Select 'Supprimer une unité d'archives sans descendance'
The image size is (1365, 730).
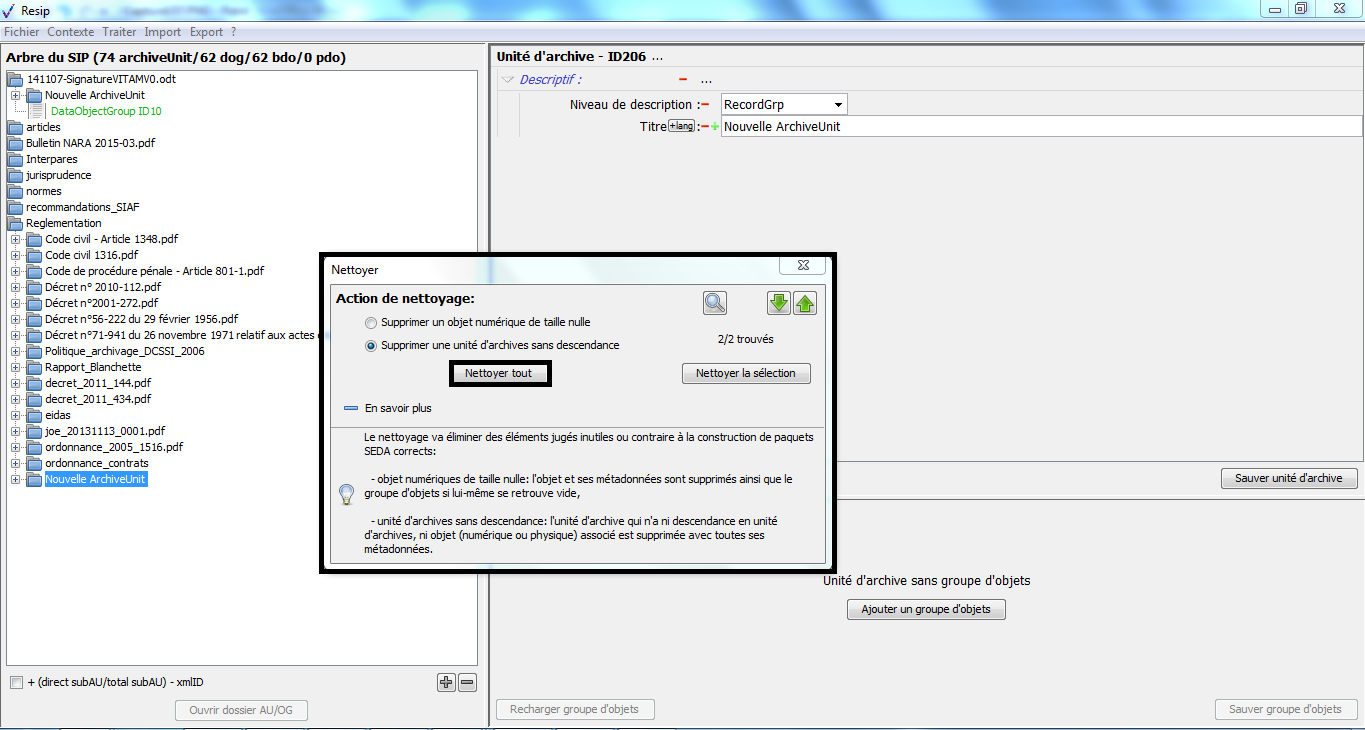(372, 346)
